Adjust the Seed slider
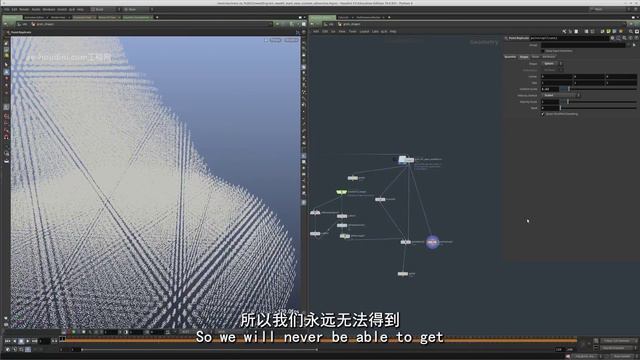Image resolution: width=640 pixels, height=360 pixels. coord(599,108)
